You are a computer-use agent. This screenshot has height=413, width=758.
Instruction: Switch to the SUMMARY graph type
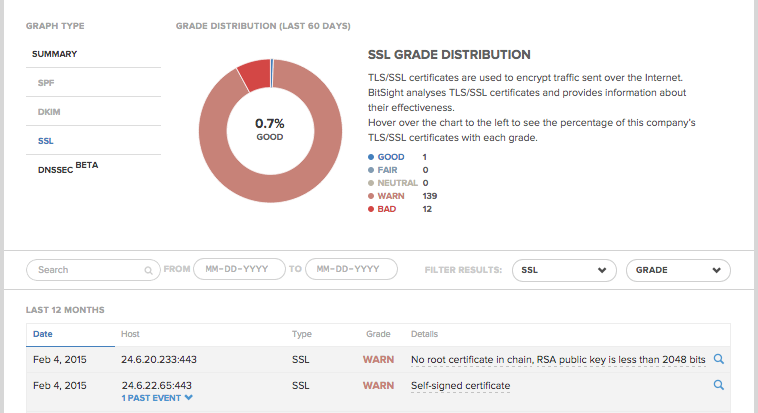(x=55, y=54)
